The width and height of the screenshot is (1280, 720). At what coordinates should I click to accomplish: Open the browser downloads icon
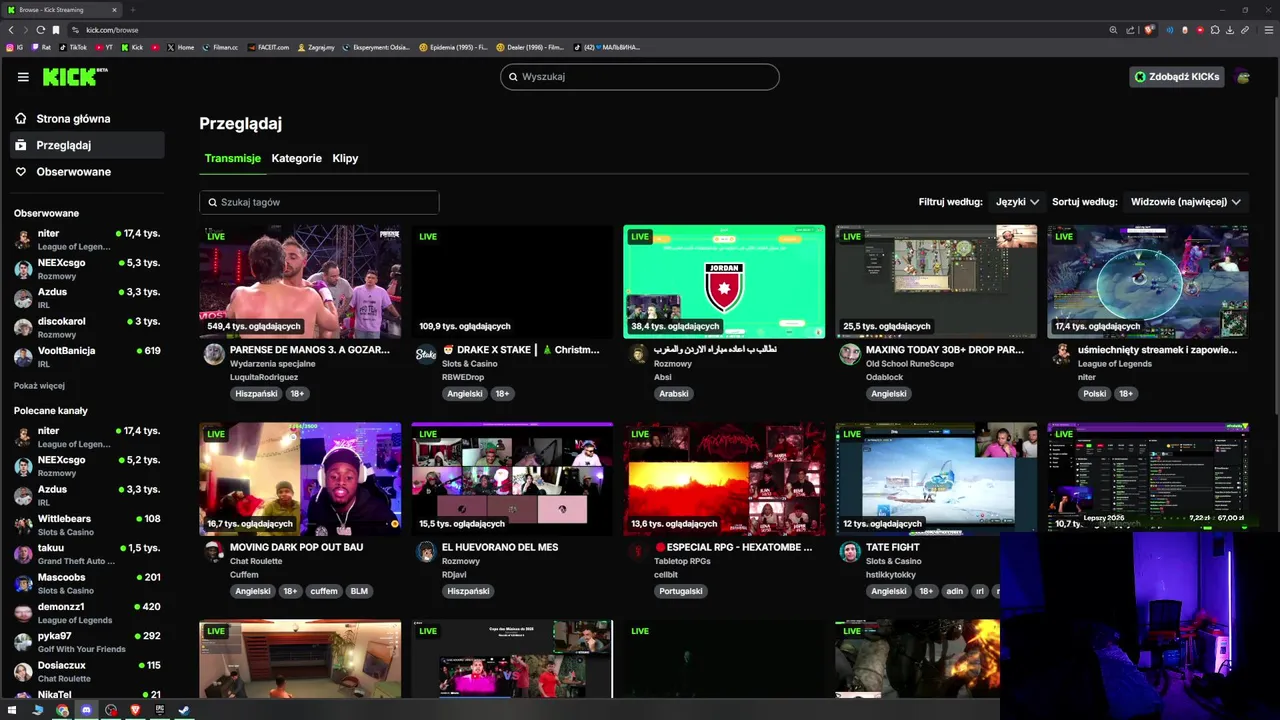[1230, 30]
